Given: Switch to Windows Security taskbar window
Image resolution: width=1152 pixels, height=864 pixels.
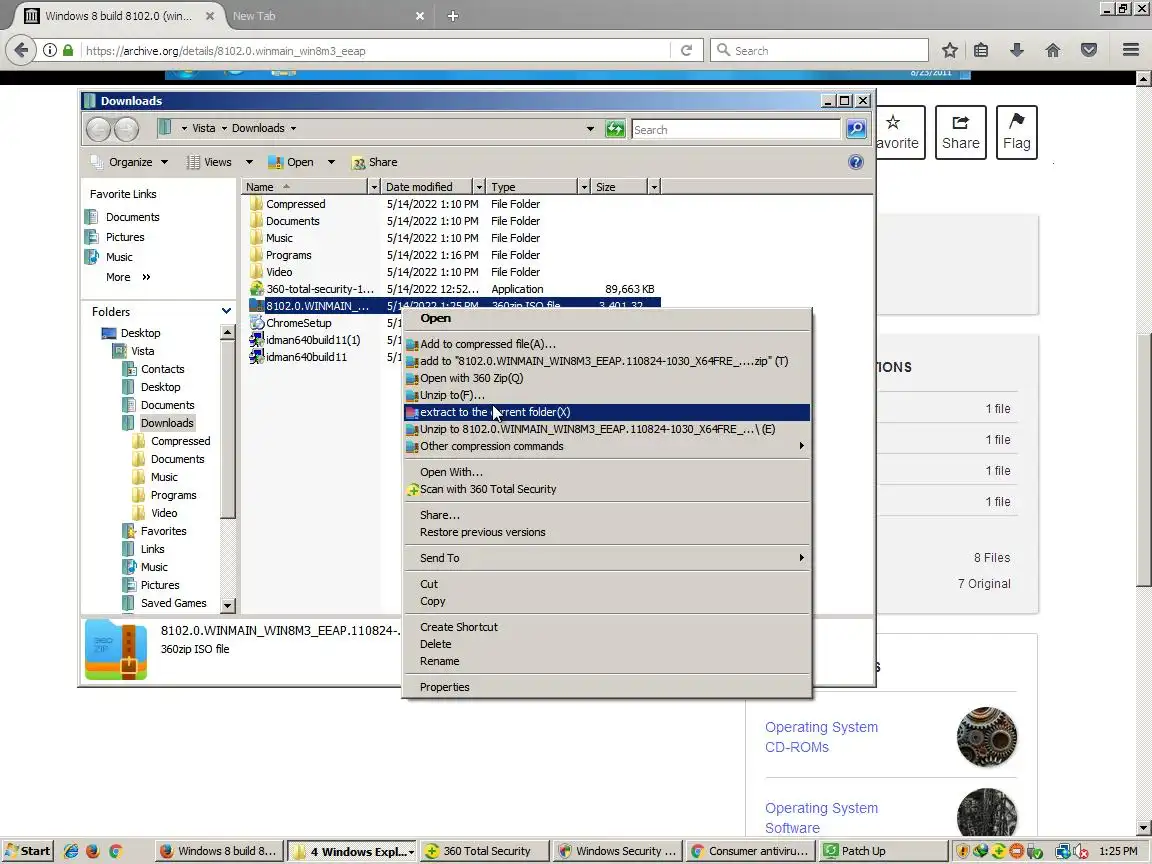Looking at the screenshot, I should point(619,851).
